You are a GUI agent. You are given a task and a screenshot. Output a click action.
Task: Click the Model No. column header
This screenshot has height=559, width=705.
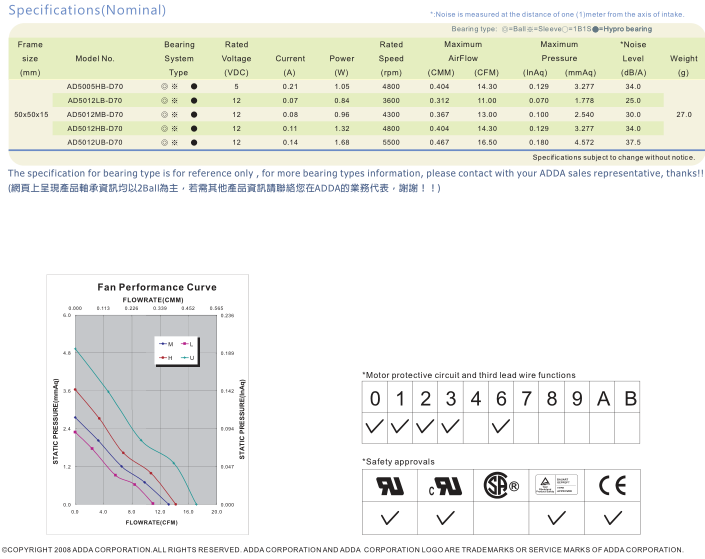pos(95,58)
